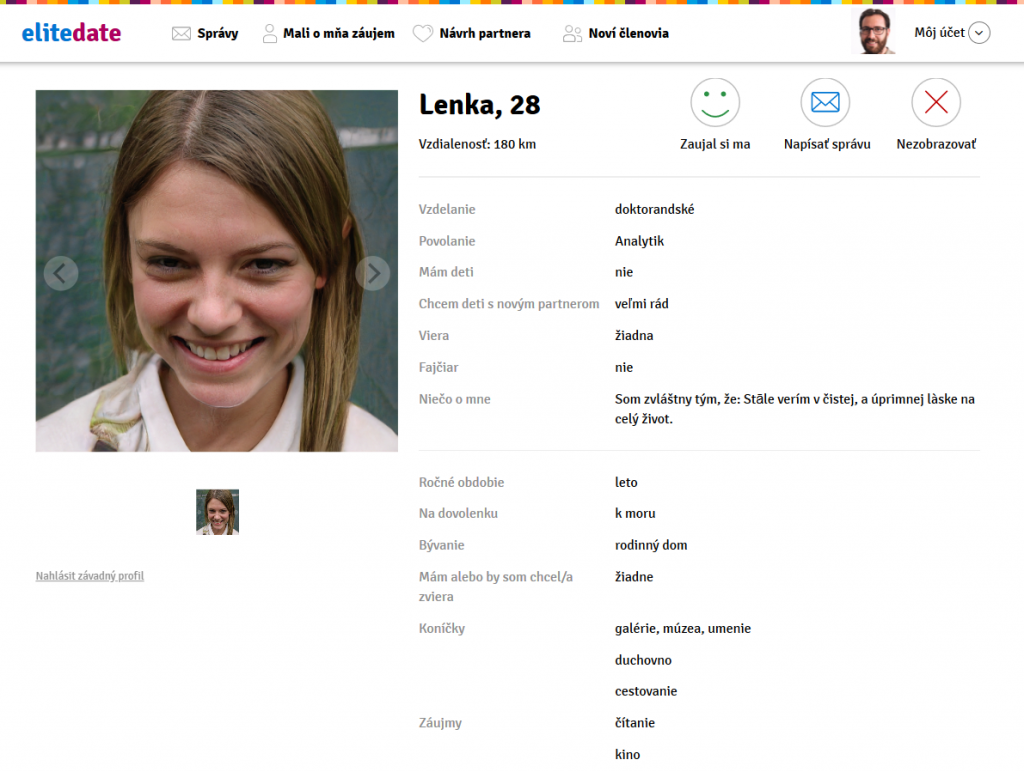Click the heart icon beside Návrh partnera
Viewport: 1024px width, 772px height.
[x=423, y=33]
